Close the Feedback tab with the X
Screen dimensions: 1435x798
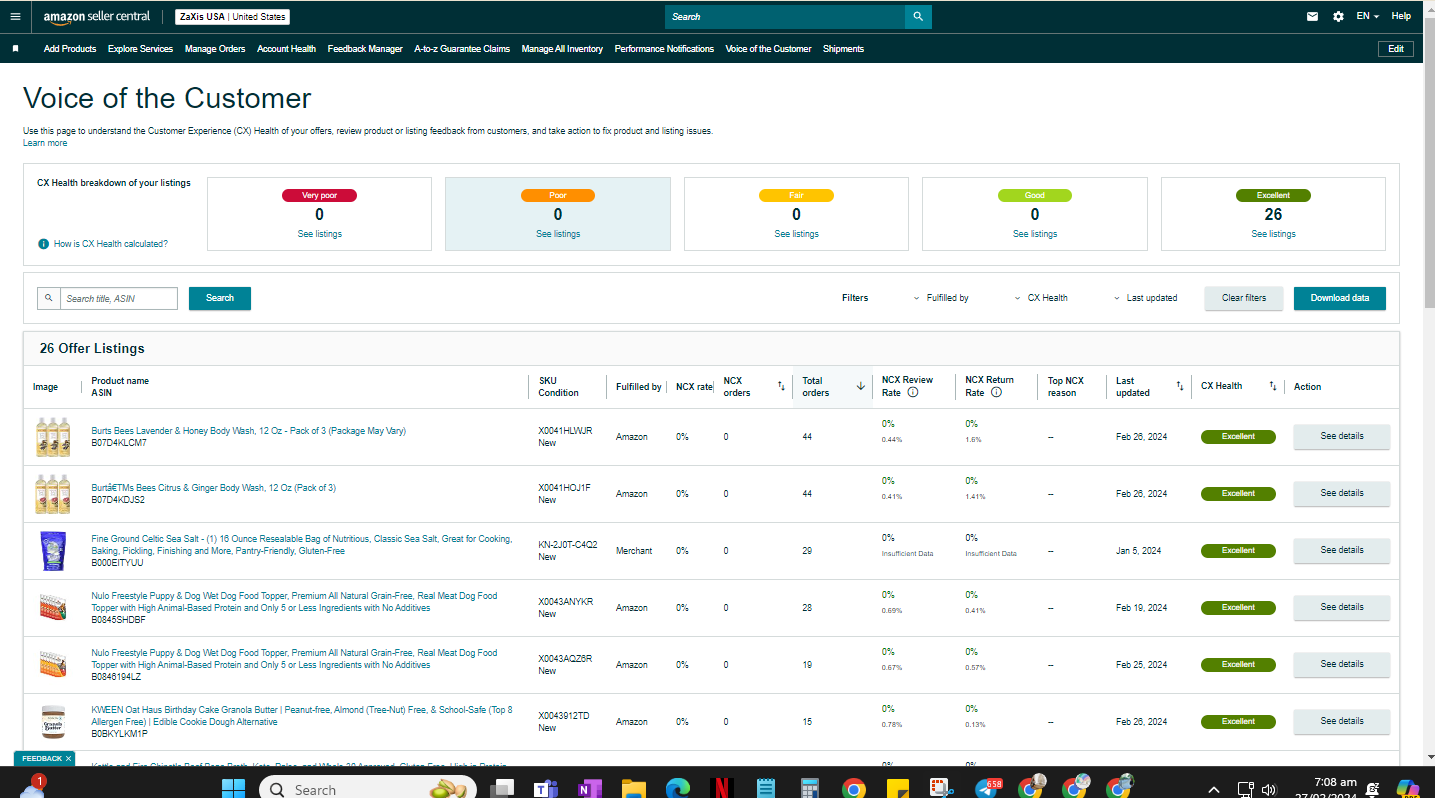click(x=68, y=759)
